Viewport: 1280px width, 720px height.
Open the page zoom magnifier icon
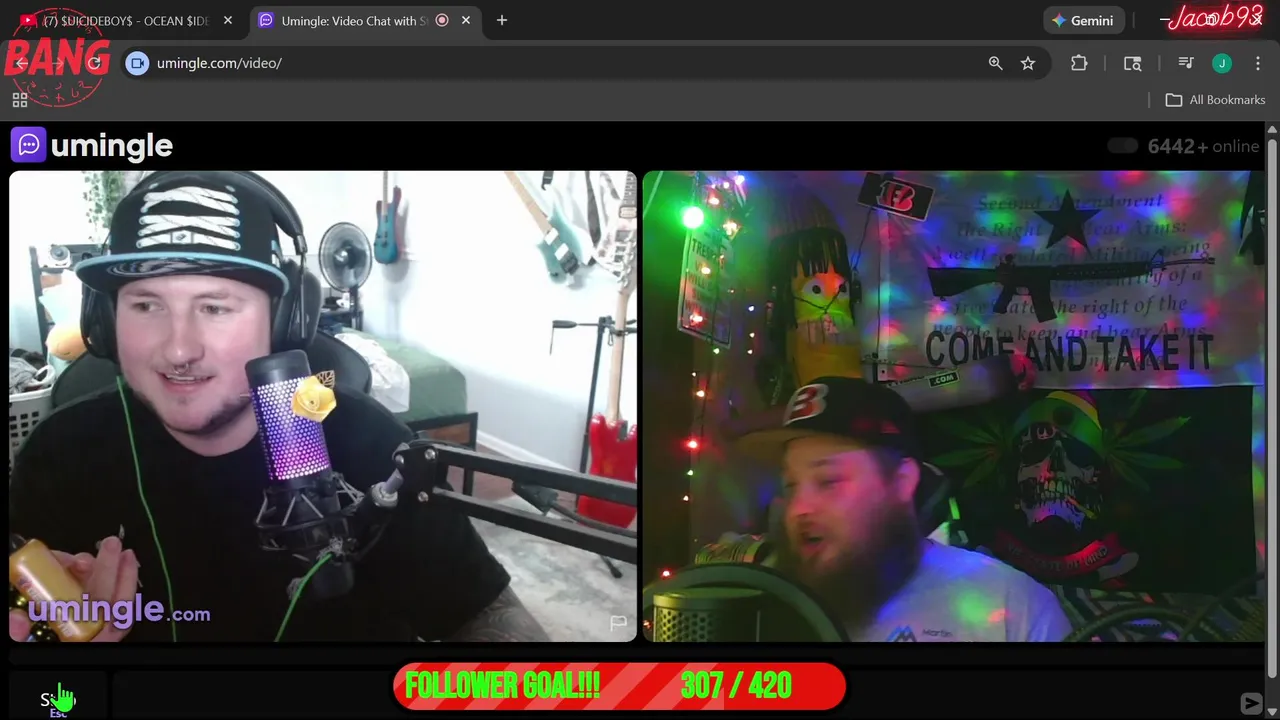coord(995,63)
